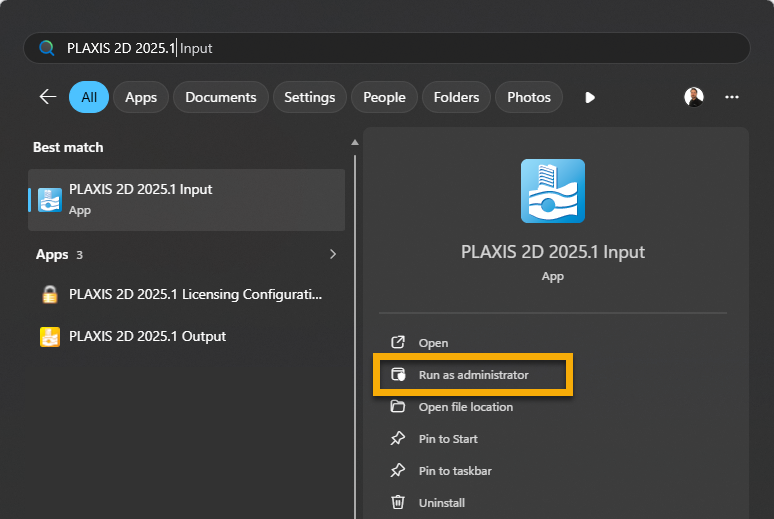Click the search magnifier icon
Image resolution: width=774 pixels, height=519 pixels.
pyautogui.click(x=47, y=48)
